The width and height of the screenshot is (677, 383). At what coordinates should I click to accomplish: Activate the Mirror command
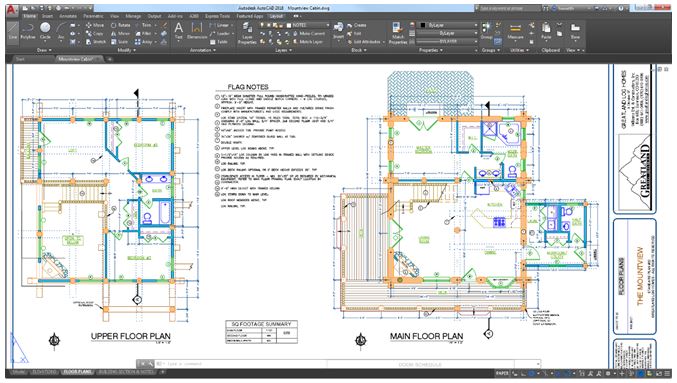pos(120,34)
